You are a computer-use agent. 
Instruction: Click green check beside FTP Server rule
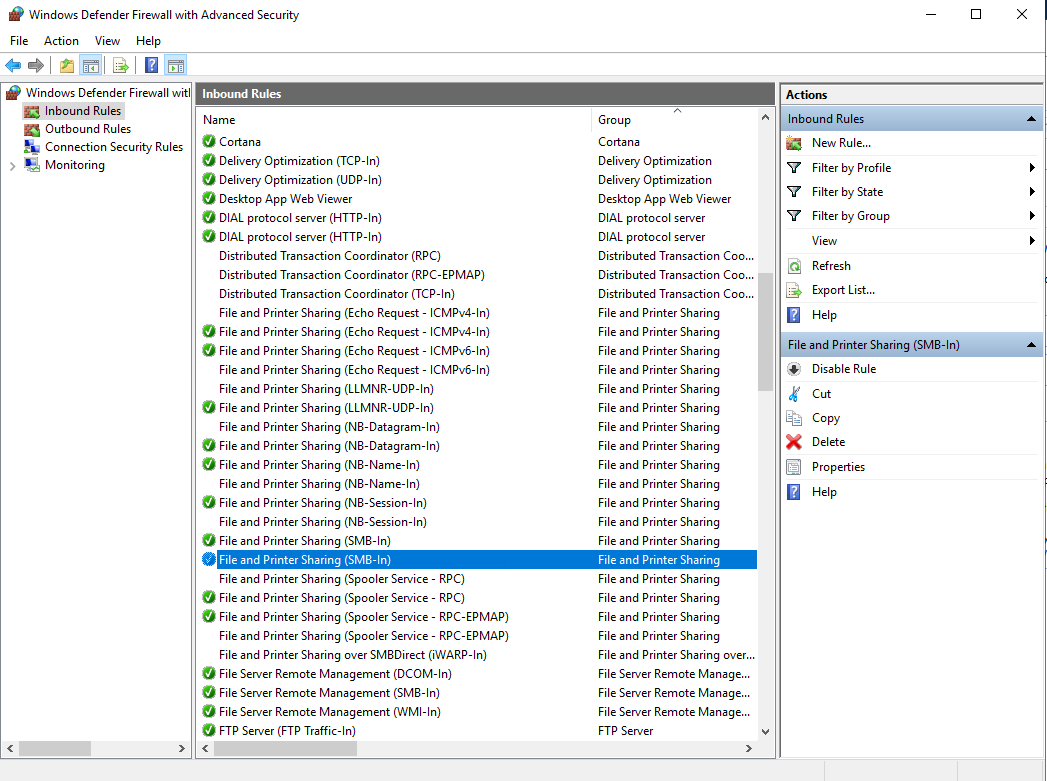click(x=209, y=730)
